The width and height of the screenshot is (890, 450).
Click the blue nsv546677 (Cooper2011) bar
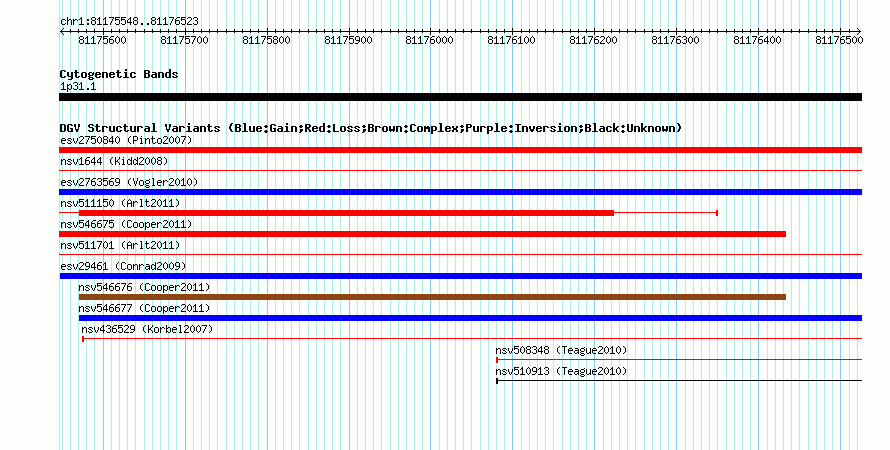pyautogui.click(x=470, y=318)
